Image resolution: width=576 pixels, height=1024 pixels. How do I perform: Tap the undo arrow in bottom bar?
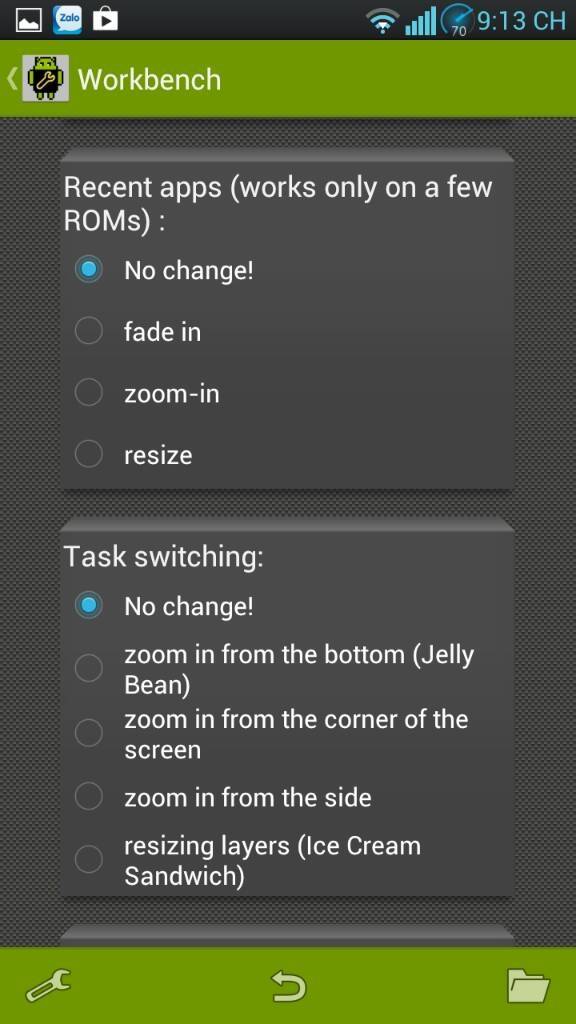click(x=289, y=985)
